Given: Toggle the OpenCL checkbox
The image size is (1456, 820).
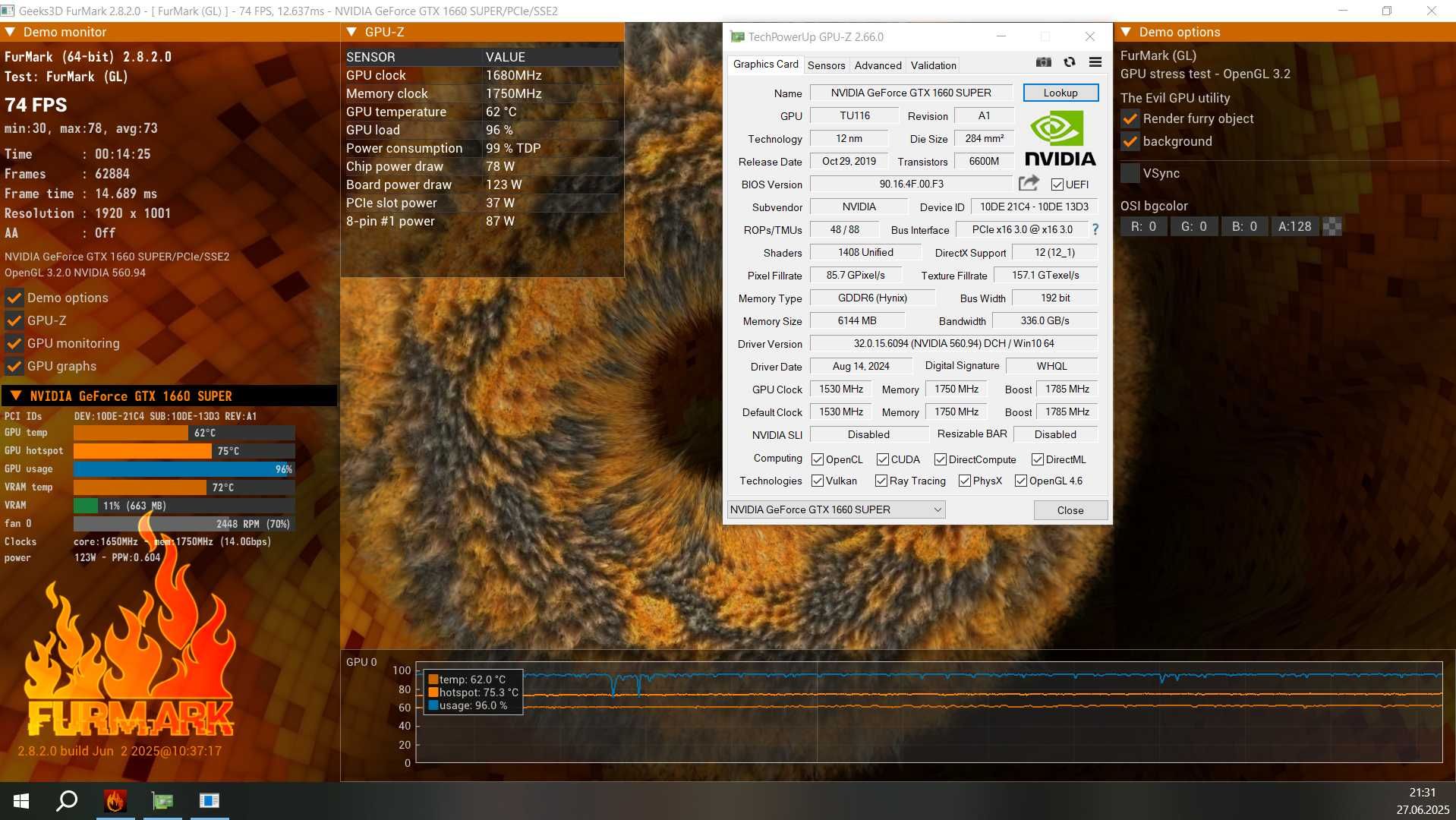Looking at the screenshot, I should pyautogui.click(x=818, y=459).
